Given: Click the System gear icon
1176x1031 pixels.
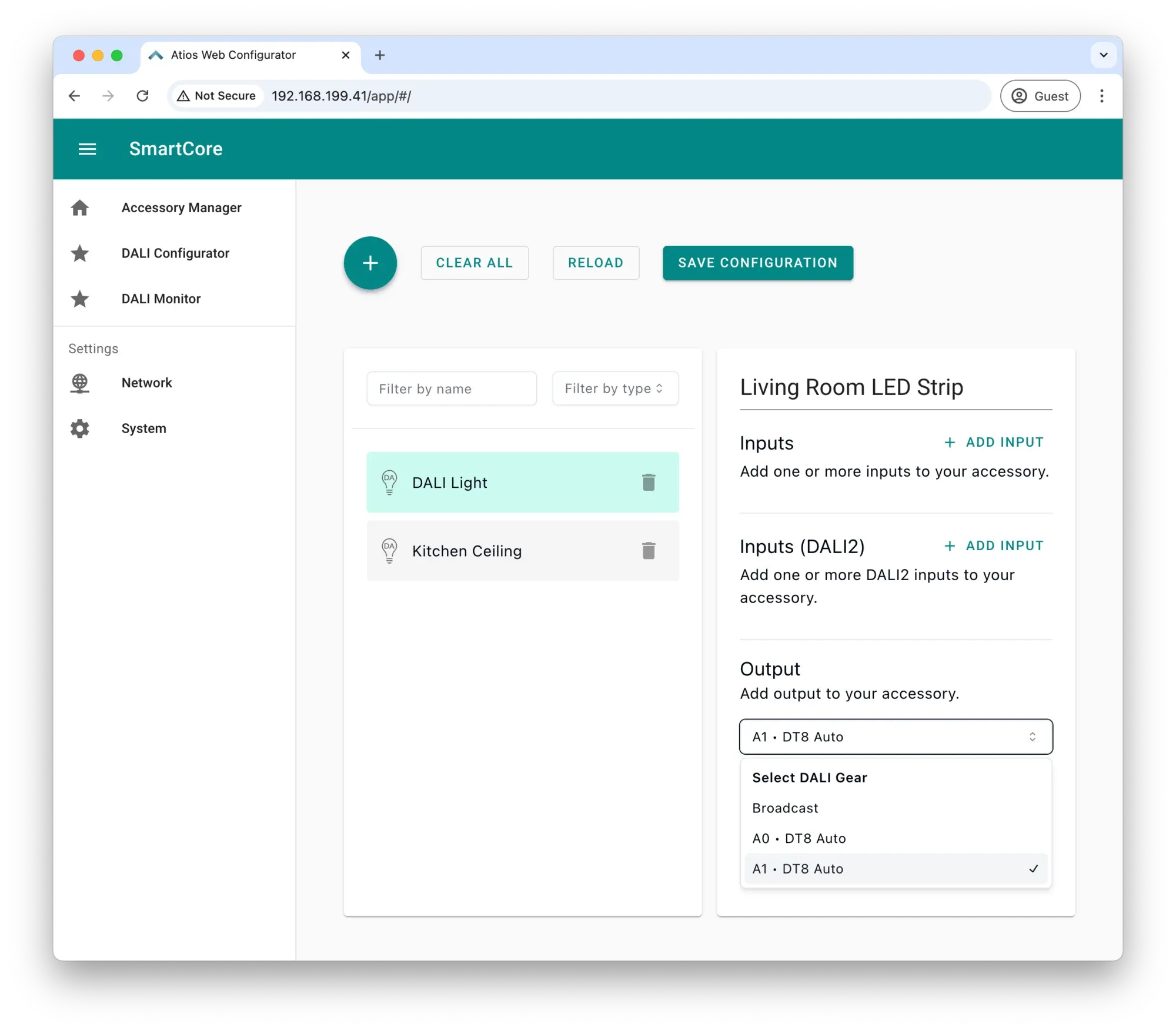Looking at the screenshot, I should (80, 429).
